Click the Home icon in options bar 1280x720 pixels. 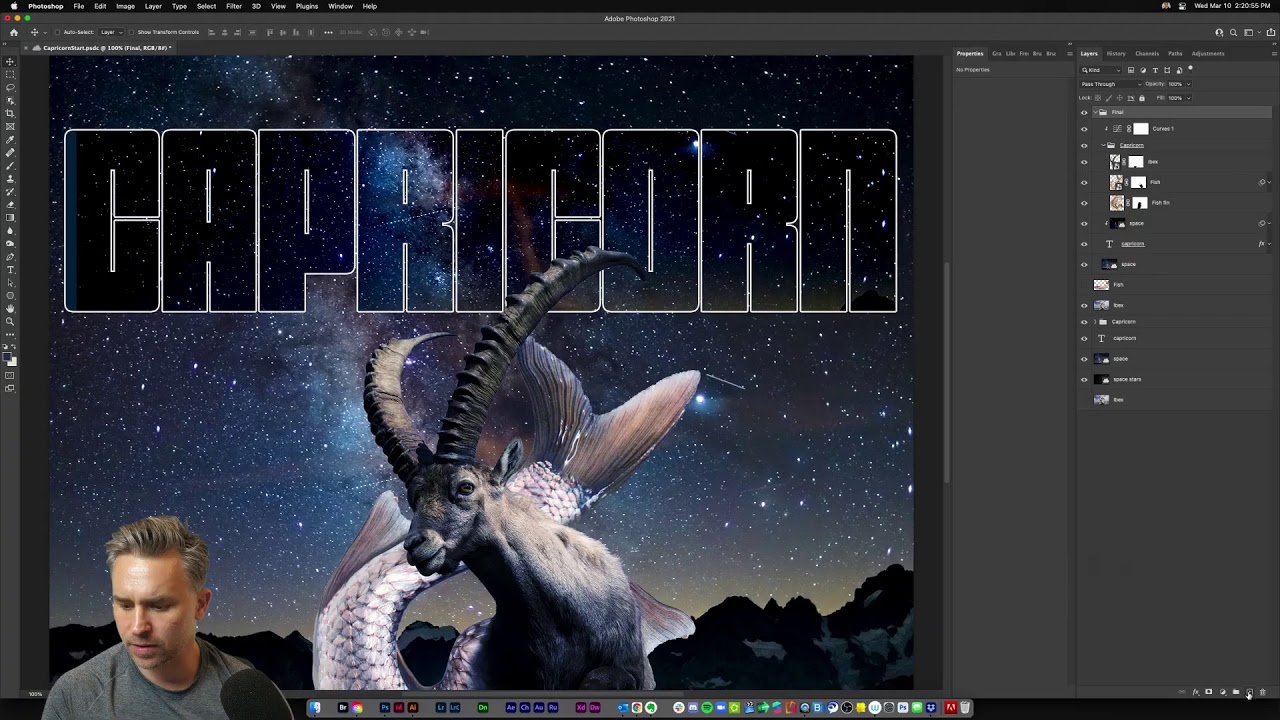[14, 32]
